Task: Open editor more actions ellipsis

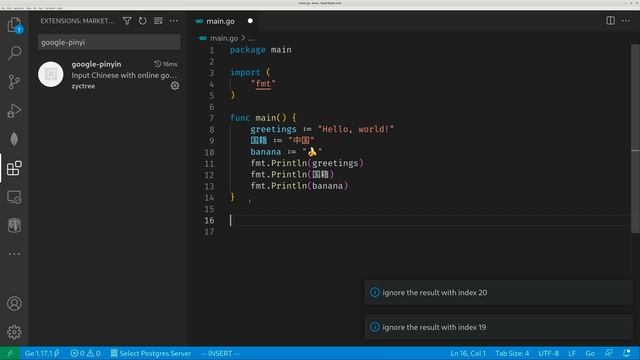Action: (x=626, y=20)
